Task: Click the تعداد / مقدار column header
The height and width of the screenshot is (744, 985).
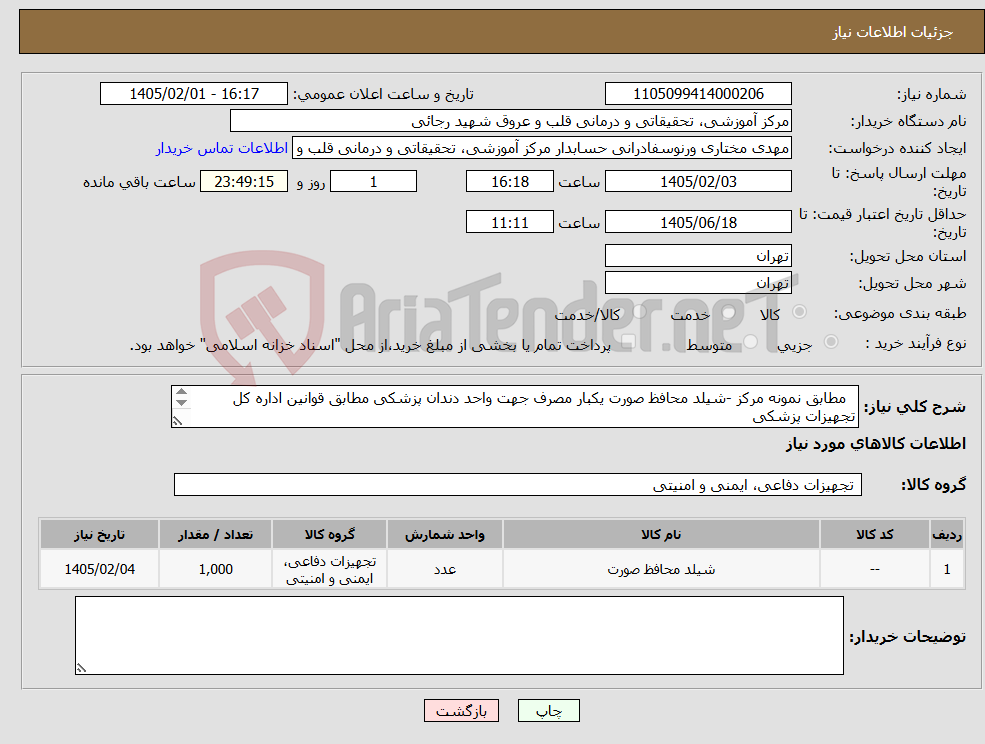Action: (x=215, y=534)
